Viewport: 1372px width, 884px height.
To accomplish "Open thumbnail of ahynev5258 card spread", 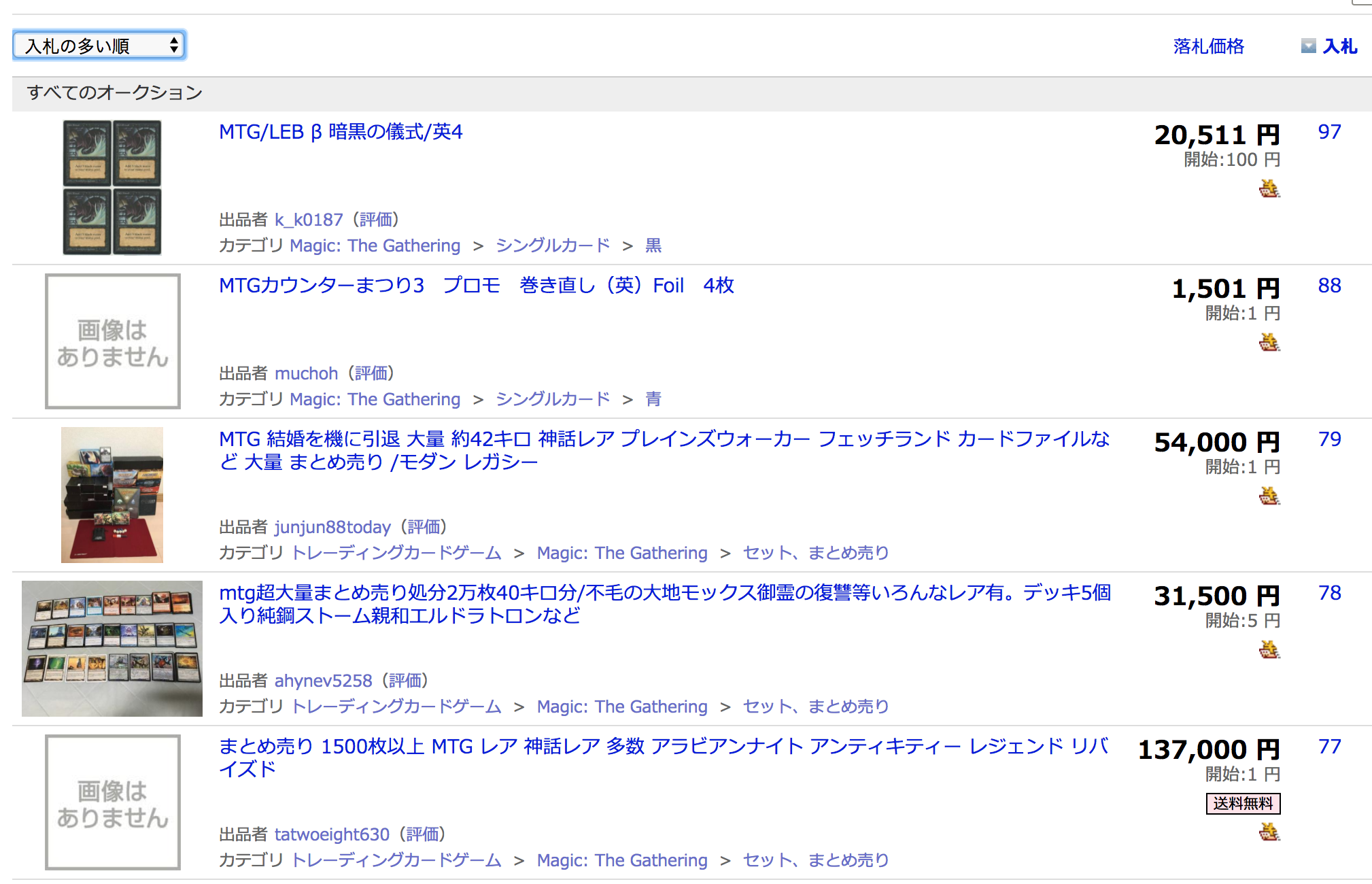I will pyautogui.click(x=112, y=649).
